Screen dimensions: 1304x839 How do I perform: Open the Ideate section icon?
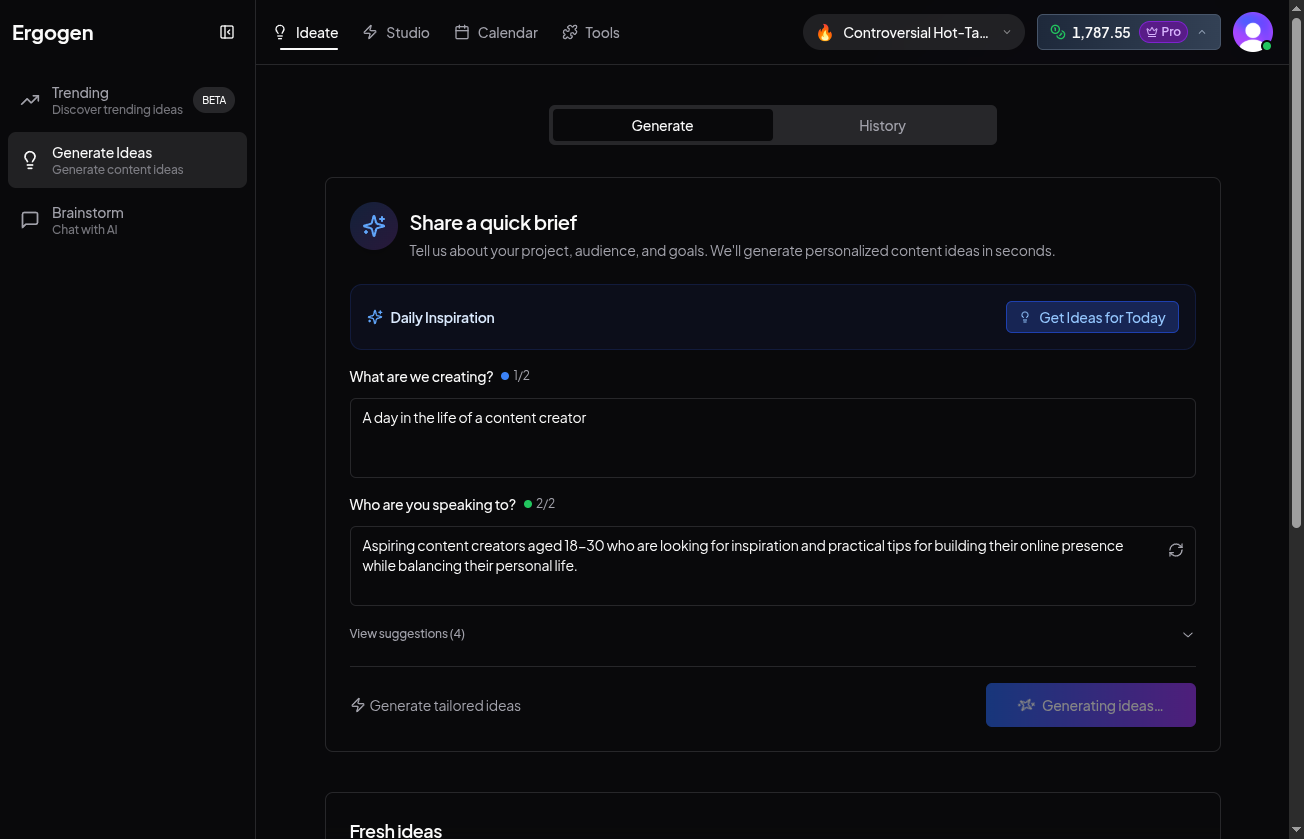pyautogui.click(x=281, y=31)
